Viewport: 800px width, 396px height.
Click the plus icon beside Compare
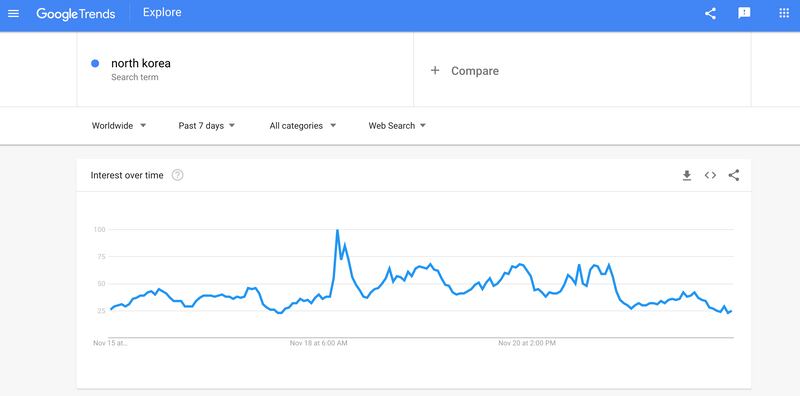pyautogui.click(x=435, y=70)
